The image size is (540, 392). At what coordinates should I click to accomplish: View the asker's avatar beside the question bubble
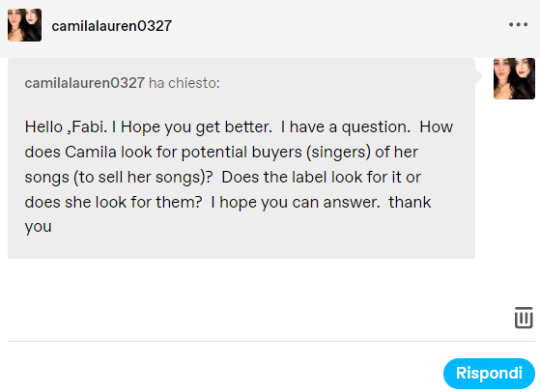click(514, 79)
